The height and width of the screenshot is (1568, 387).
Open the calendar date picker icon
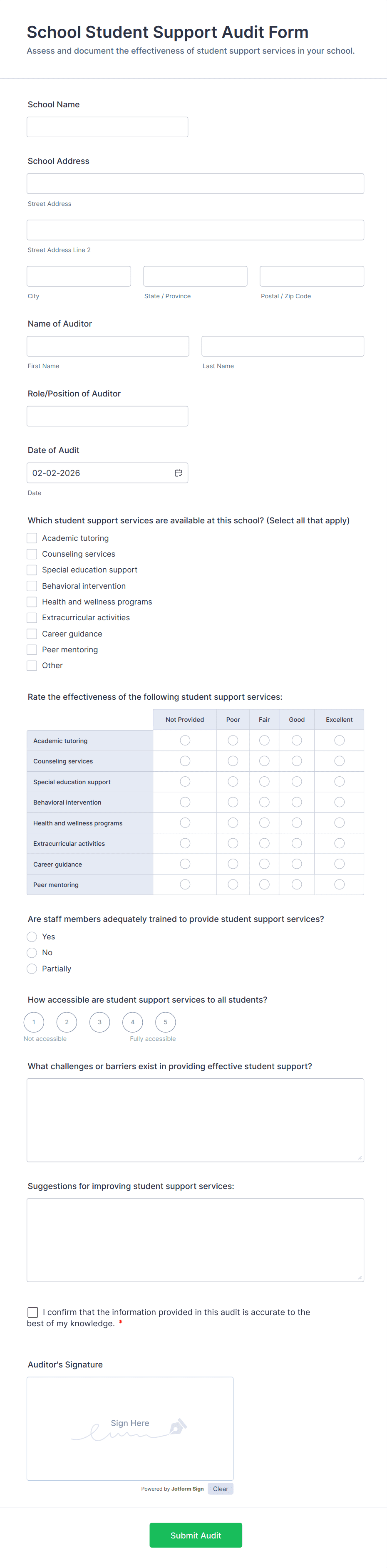(x=178, y=473)
